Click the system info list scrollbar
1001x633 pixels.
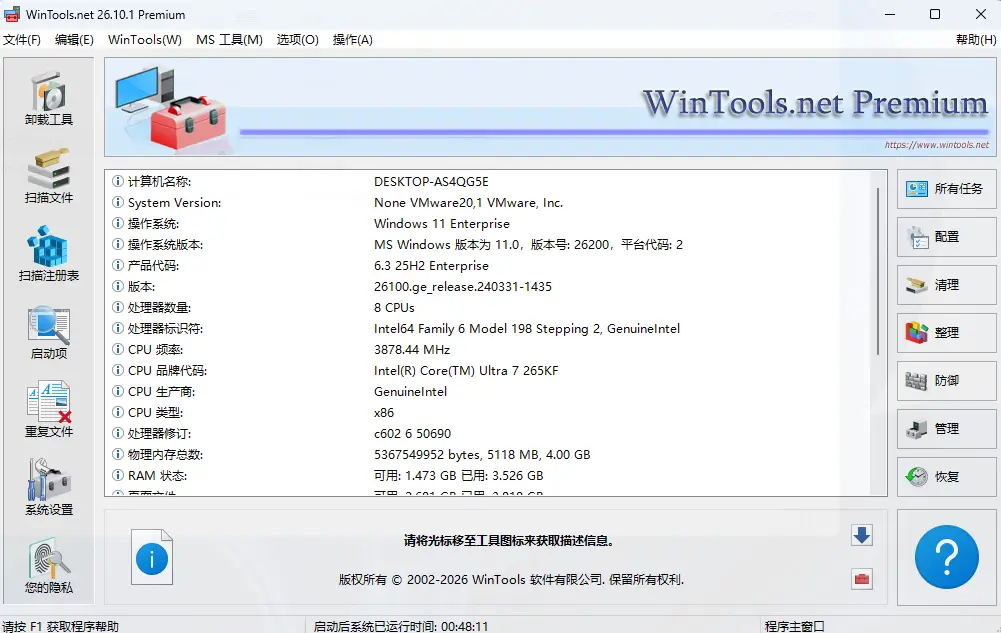coord(878,271)
